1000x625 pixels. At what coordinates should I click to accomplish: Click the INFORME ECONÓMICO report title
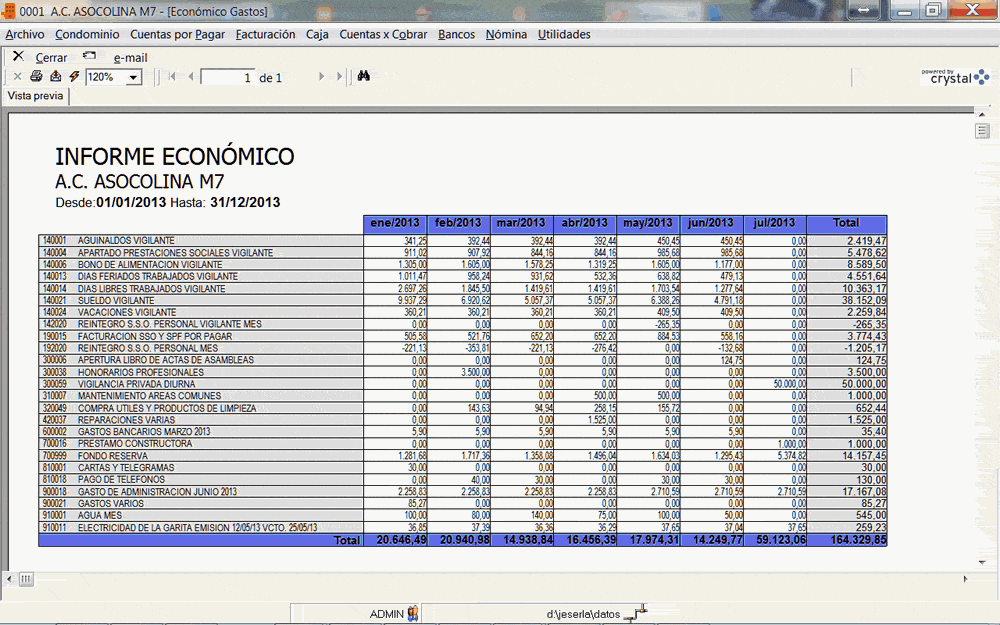(x=175, y=156)
